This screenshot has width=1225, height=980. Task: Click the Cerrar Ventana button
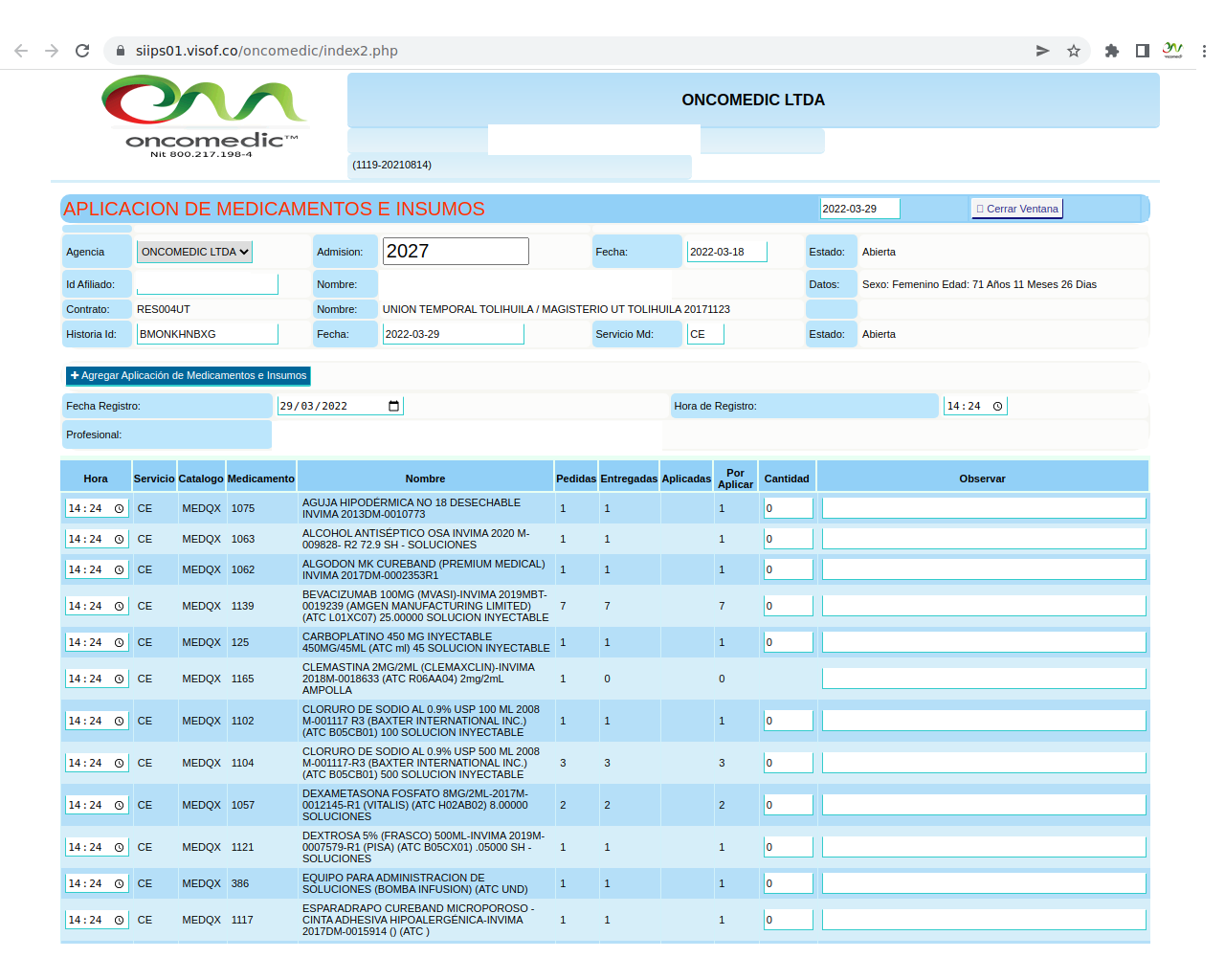[x=1016, y=209]
